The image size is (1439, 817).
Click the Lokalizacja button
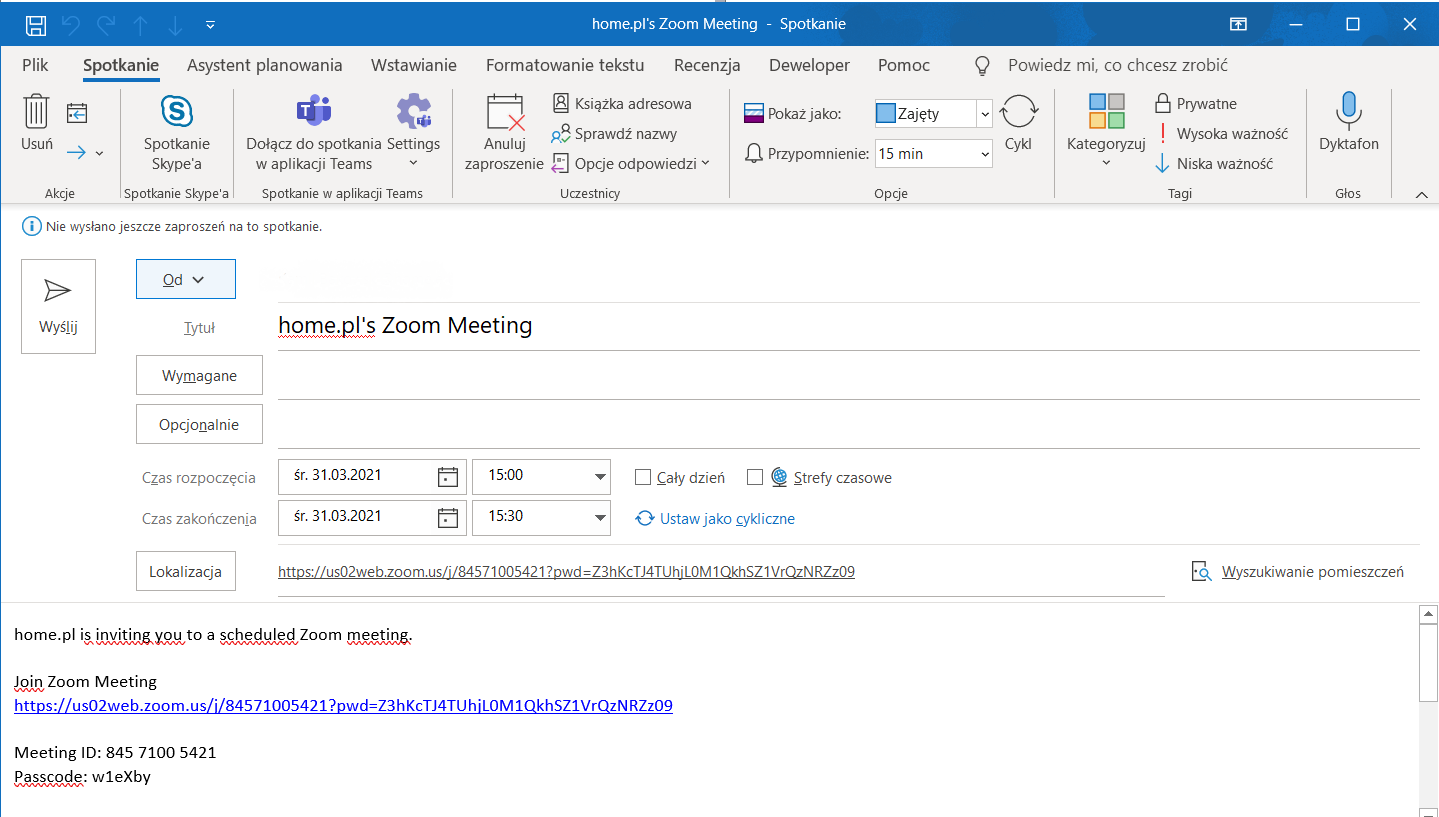tap(185, 571)
